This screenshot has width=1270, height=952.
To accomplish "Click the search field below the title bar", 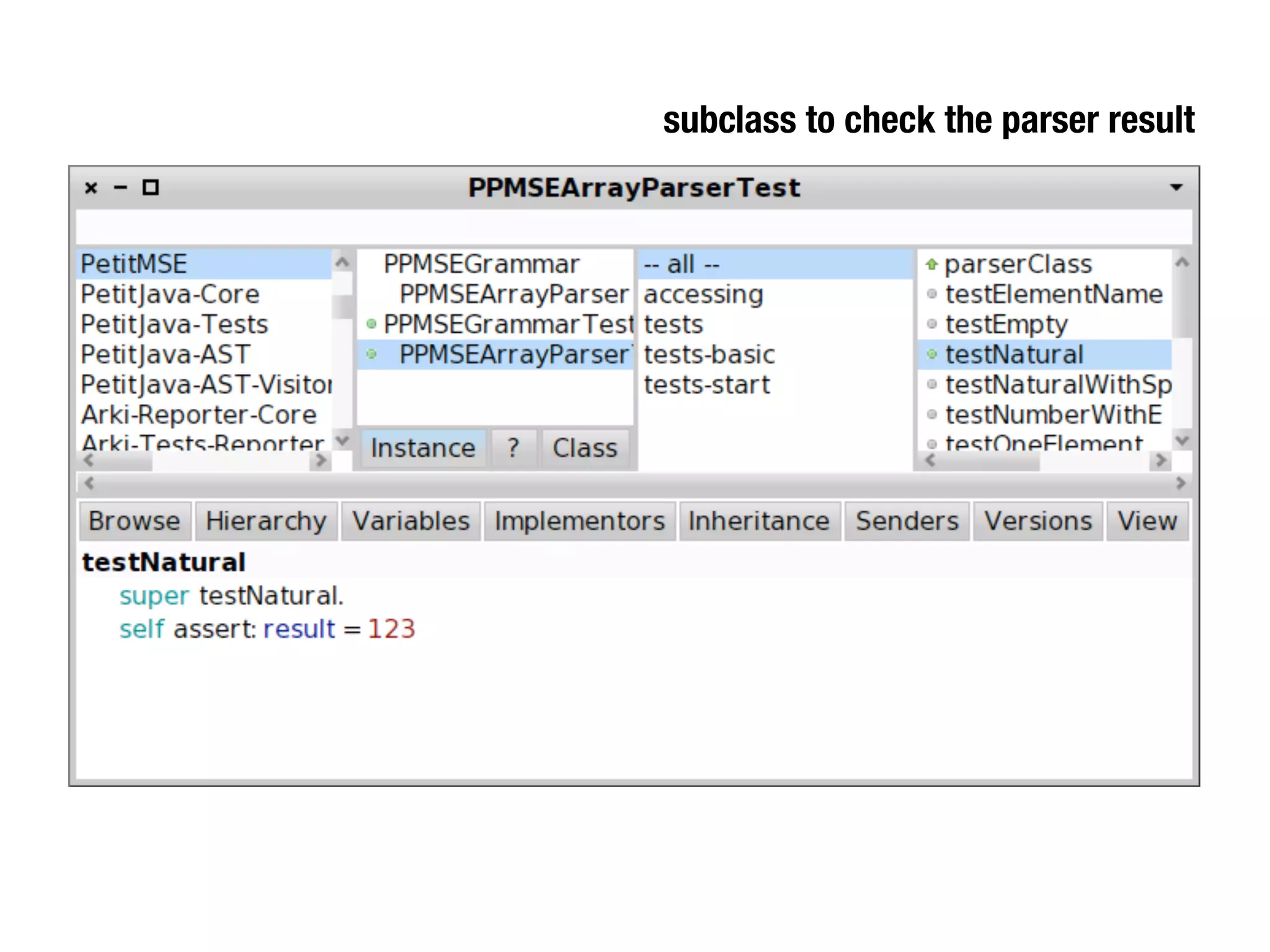I will (633, 227).
